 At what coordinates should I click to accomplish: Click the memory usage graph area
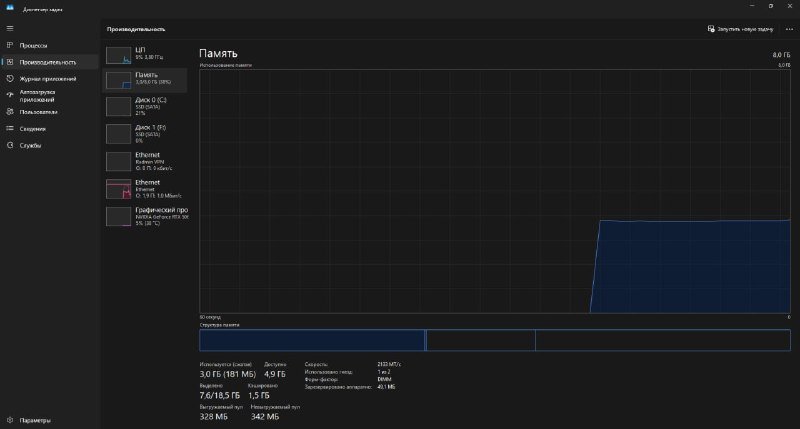click(x=495, y=191)
